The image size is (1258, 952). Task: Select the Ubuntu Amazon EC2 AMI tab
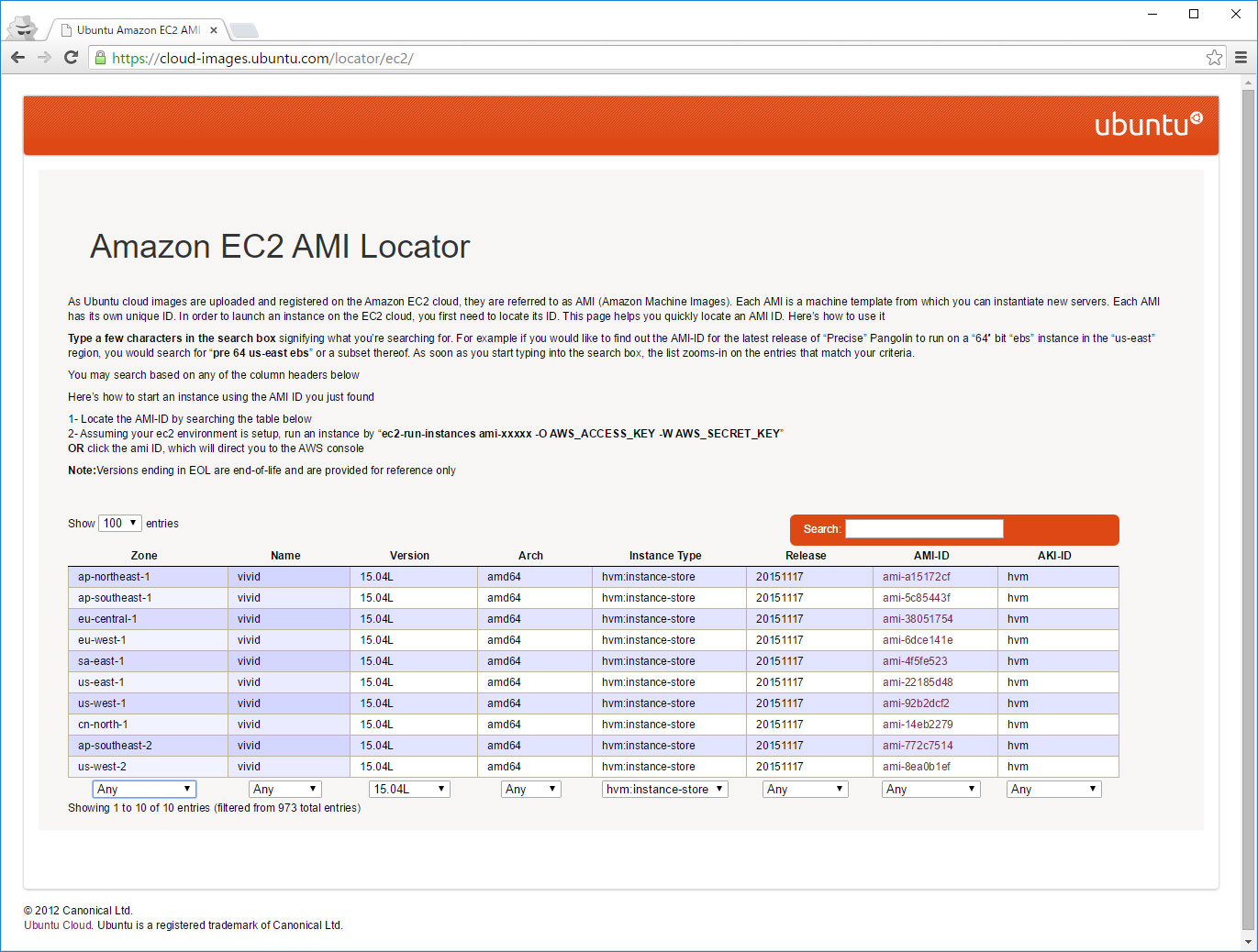tap(138, 30)
